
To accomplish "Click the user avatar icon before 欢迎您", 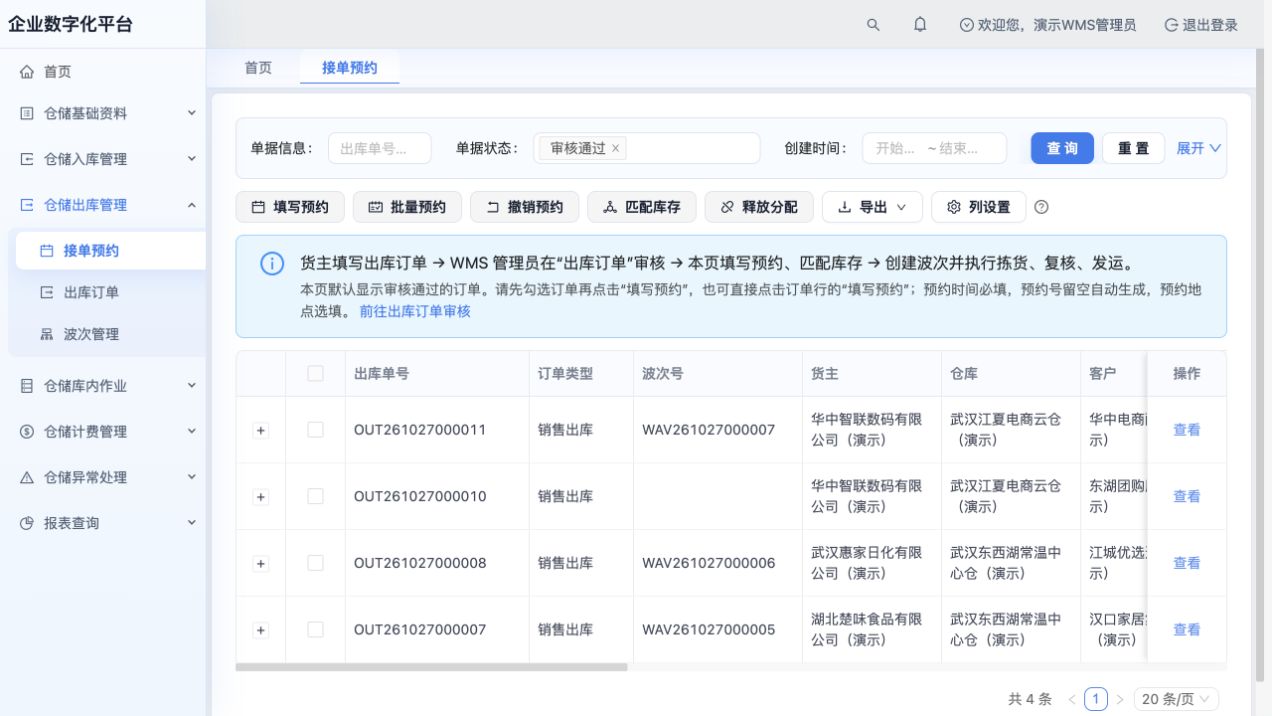I will [966, 25].
